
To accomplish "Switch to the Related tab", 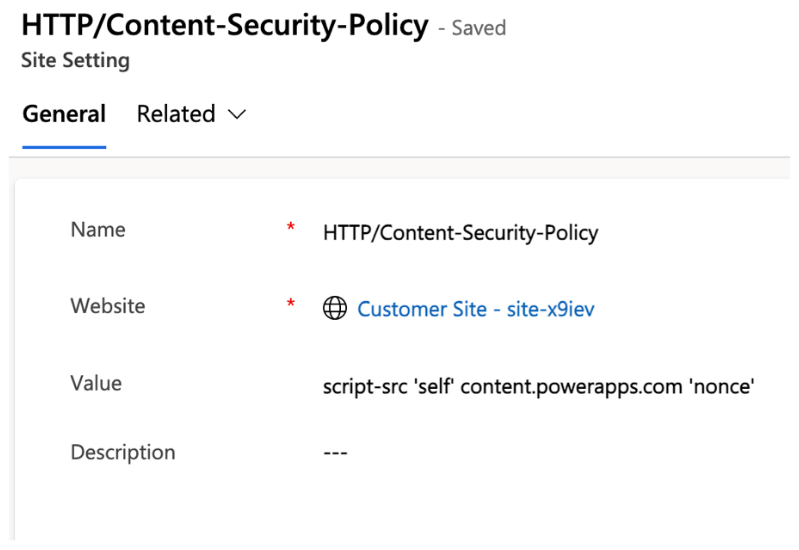I will click(x=191, y=114).
